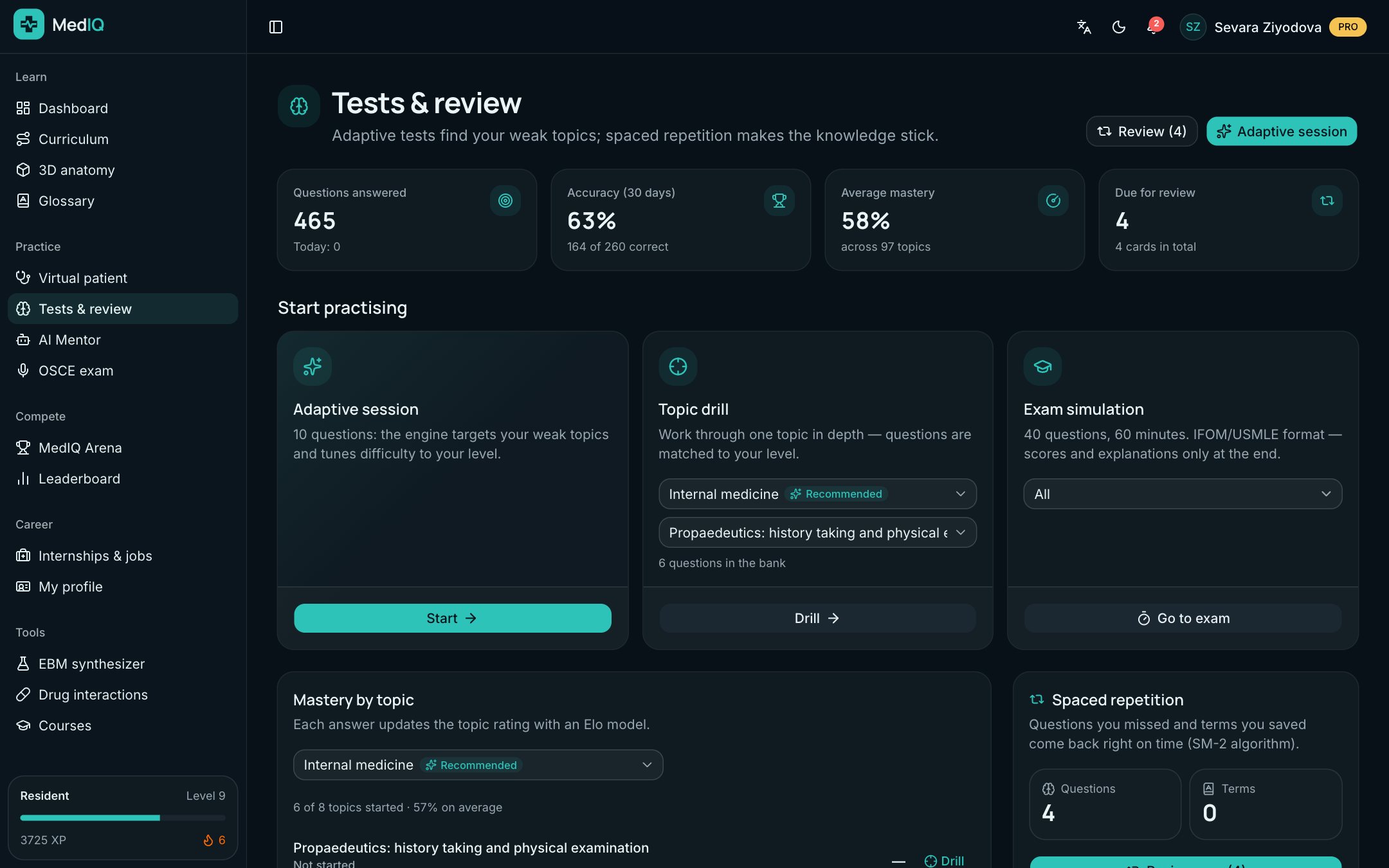Open Drug interactions tool
Image resolution: width=1389 pixels, height=868 pixels.
[123, 694]
